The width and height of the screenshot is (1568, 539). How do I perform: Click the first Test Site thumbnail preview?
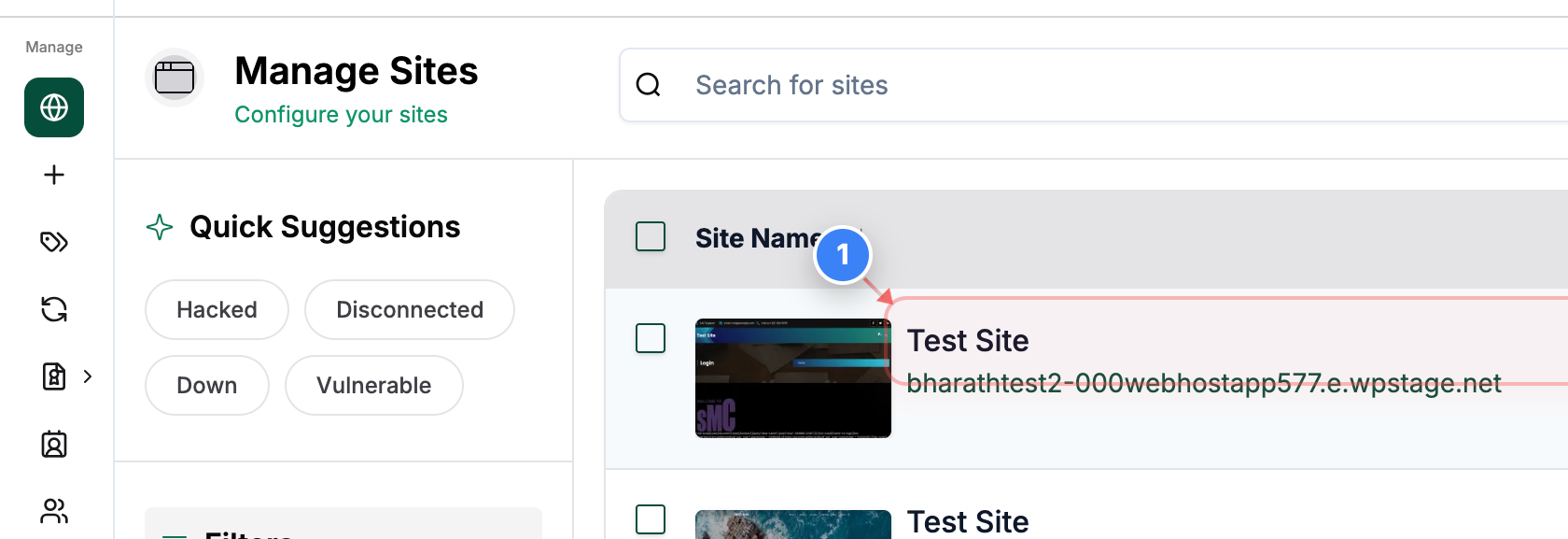tap(792, 378)
